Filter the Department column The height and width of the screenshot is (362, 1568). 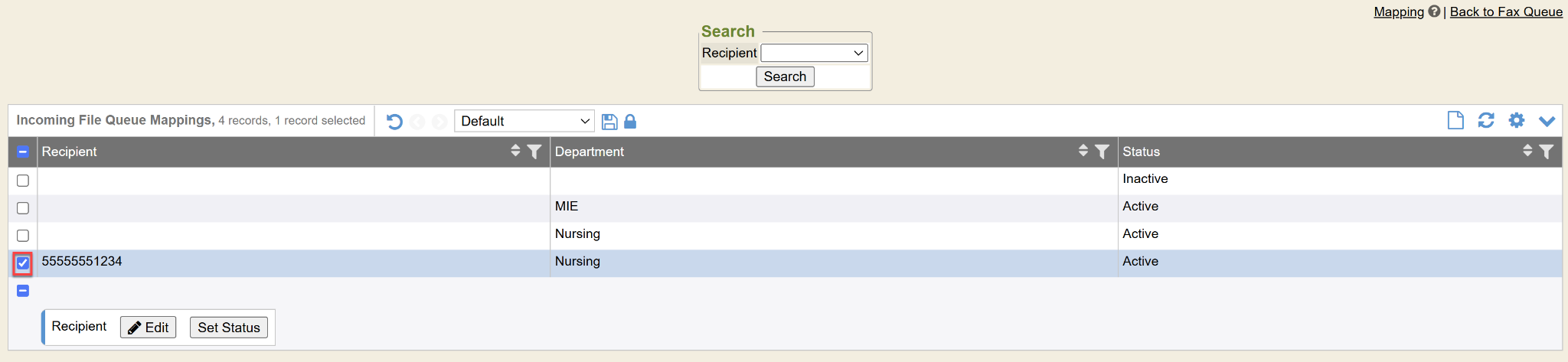(x=1102, y=152)
